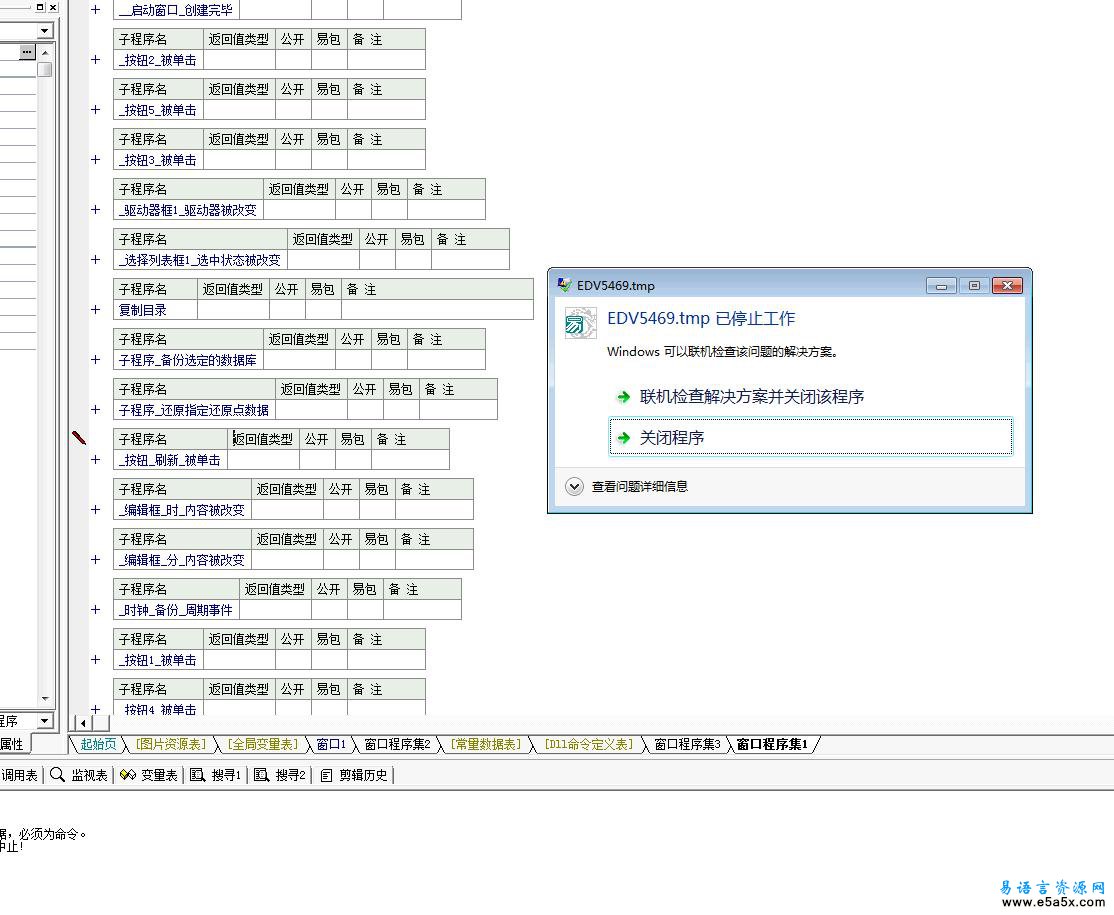Open the dropdown at top of left panel

click(x=45, y=31)
